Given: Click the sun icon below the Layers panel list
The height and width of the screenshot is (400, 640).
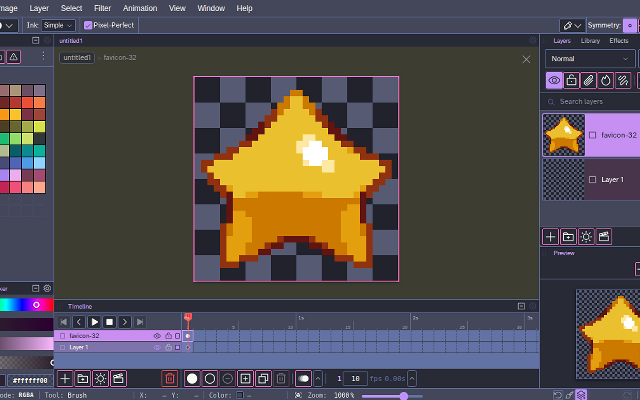Looking at the screenshot, I should pos(586,237).
